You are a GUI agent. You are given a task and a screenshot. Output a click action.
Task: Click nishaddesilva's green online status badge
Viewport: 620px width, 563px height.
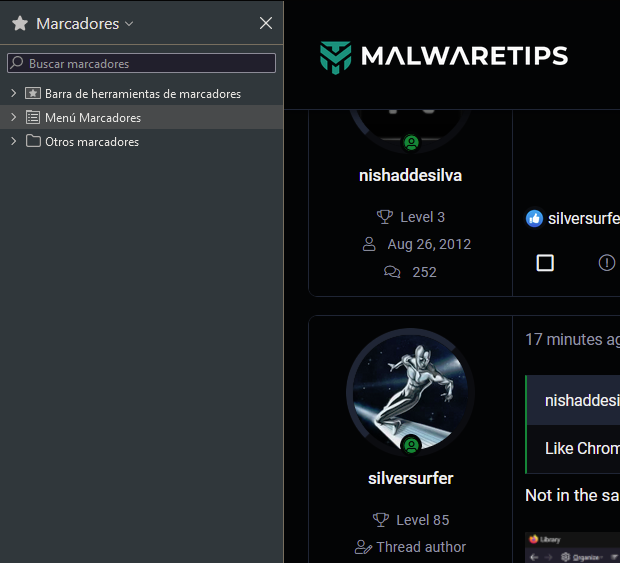pos(411,142)
